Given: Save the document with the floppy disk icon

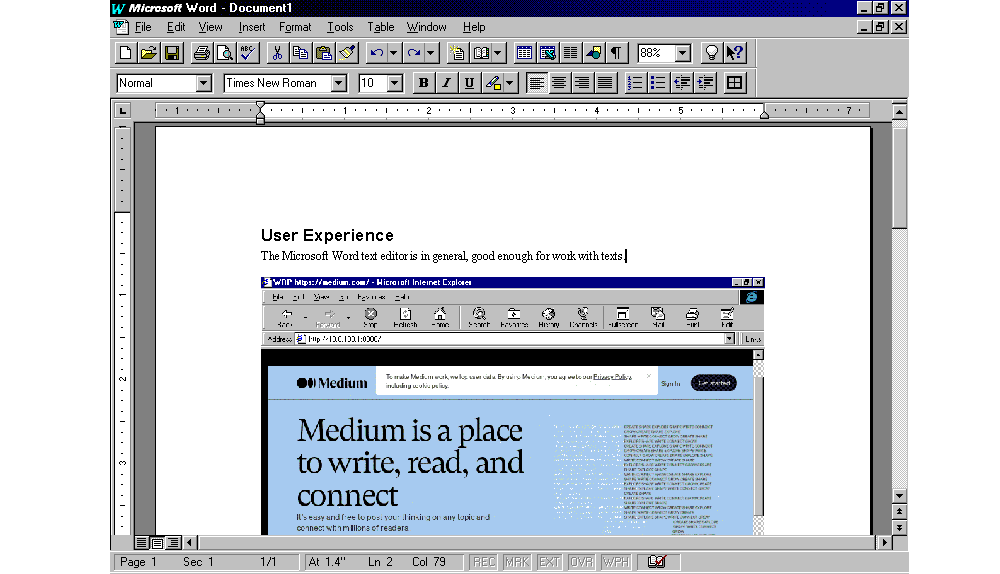Looking at the screenshot, I should [x=172, y=53].
